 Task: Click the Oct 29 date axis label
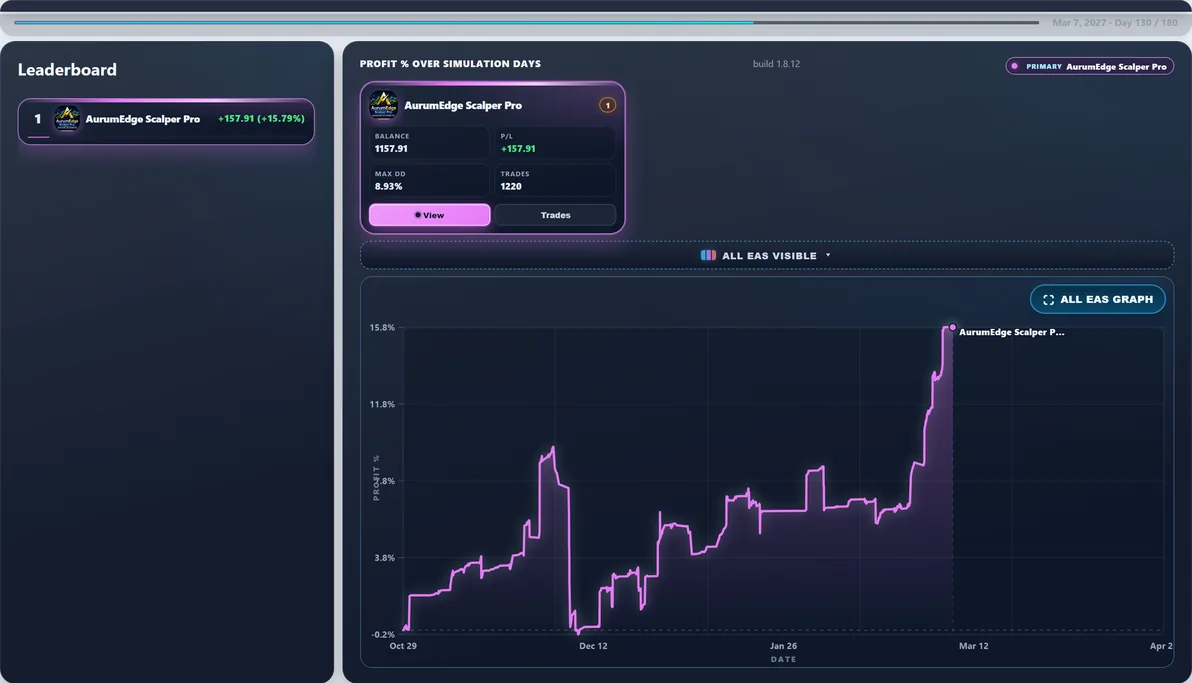[403, 646]
